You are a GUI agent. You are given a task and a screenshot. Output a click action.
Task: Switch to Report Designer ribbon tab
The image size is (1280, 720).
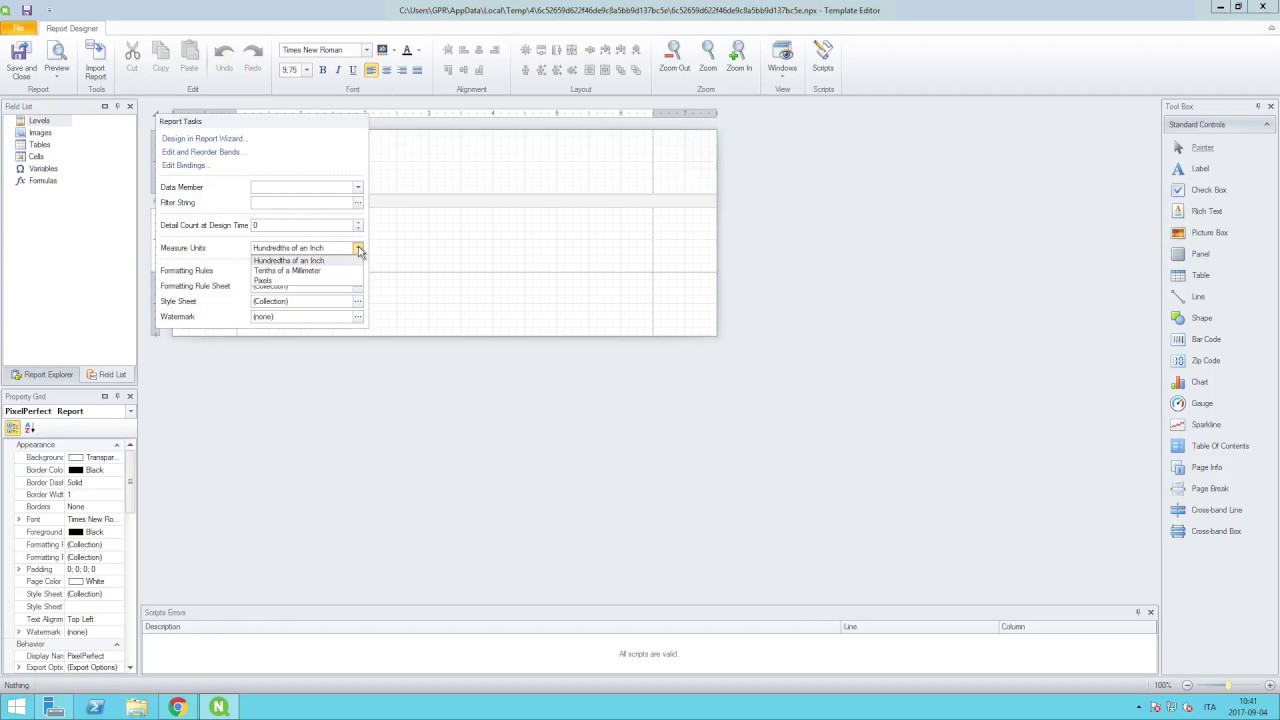pyautogui.click(x=72, y=29)
